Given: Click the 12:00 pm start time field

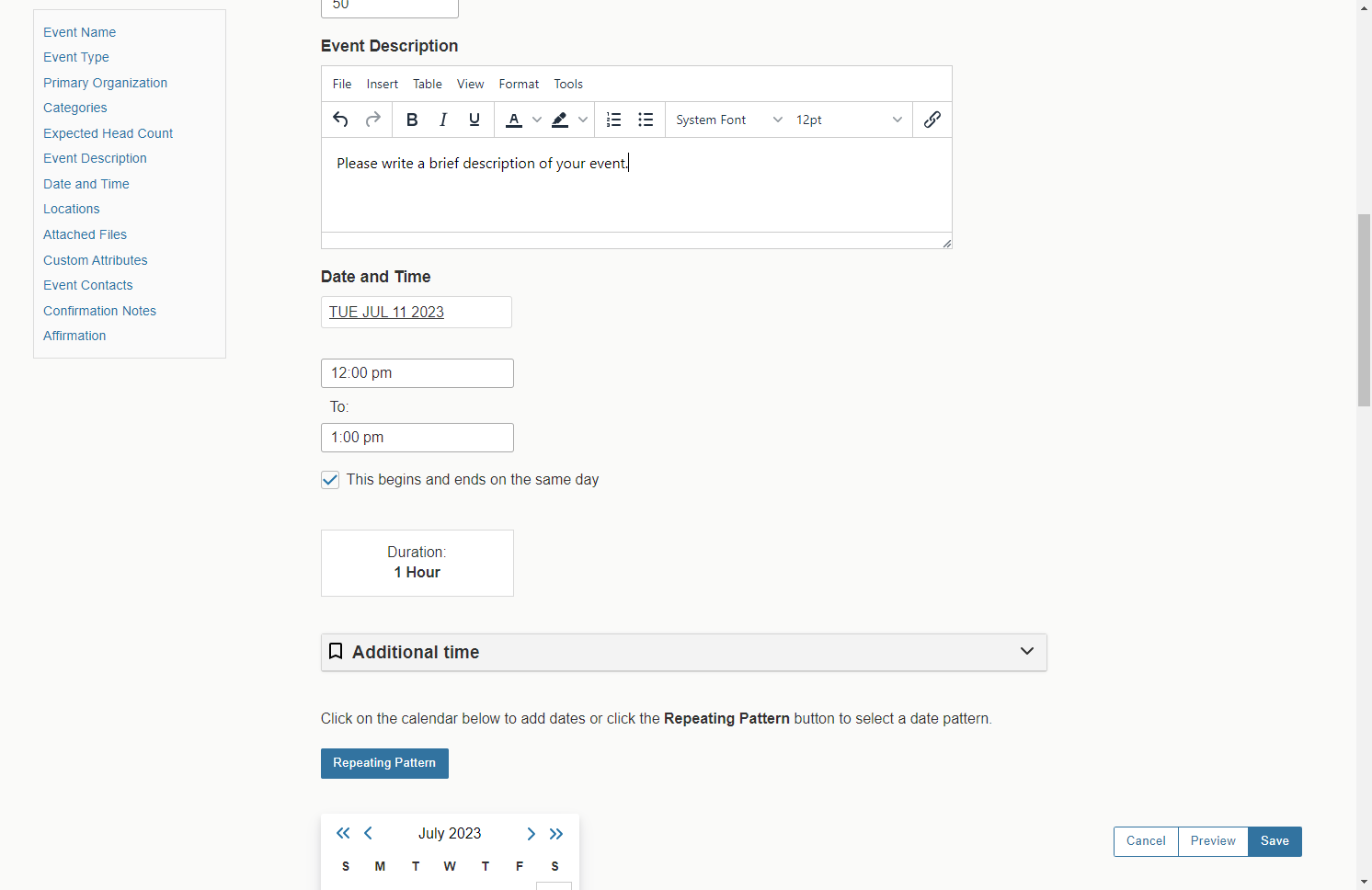Looking at the screenshot, I should click(417, 373).
